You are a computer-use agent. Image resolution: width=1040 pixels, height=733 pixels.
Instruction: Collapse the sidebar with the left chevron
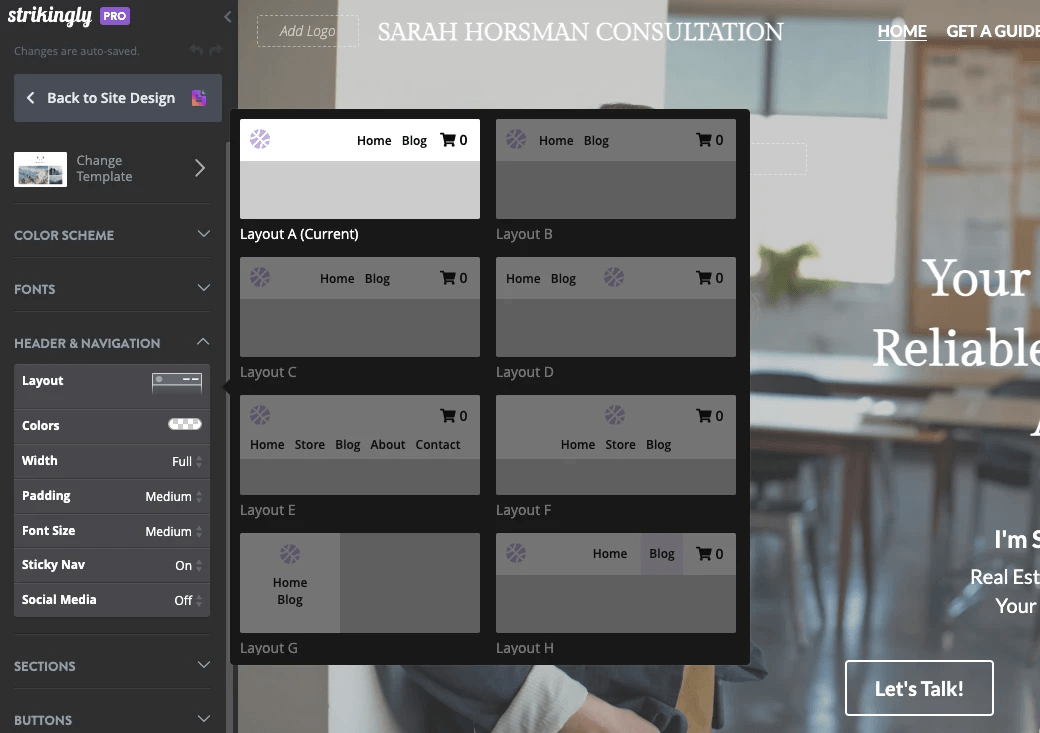tap(228, 17)
